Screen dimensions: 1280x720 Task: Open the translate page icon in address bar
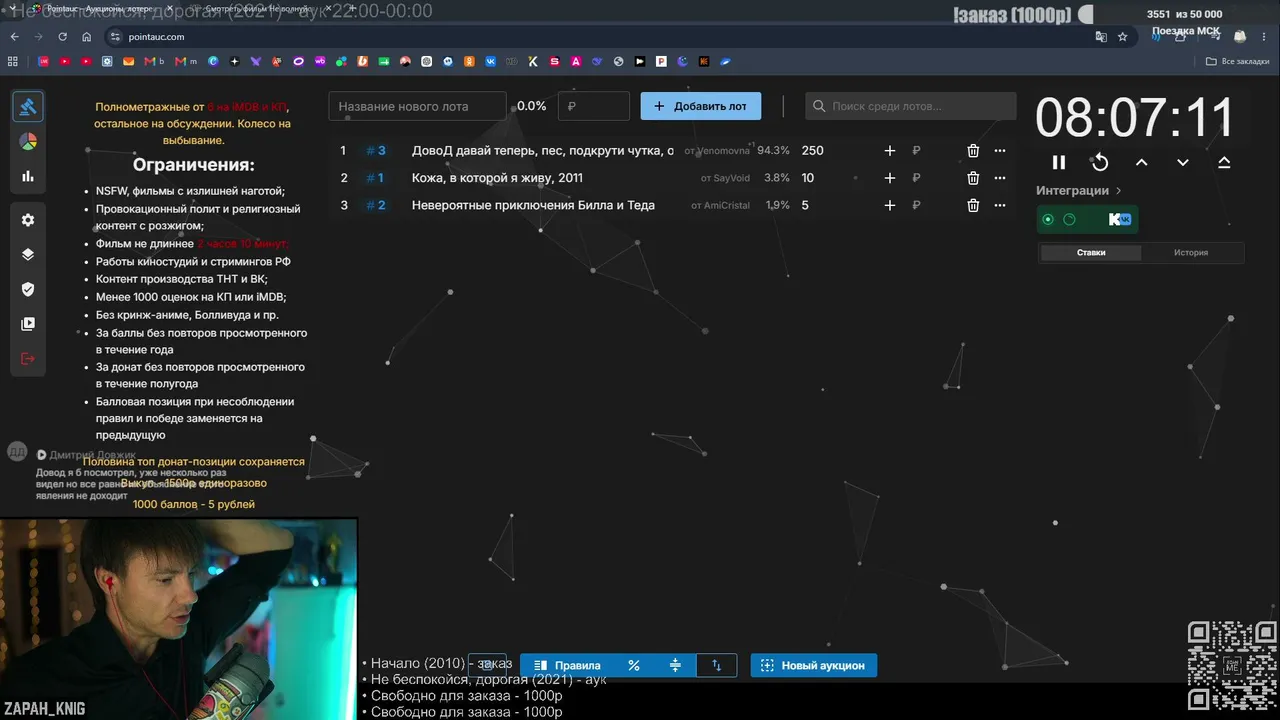tap(1101, 37)
